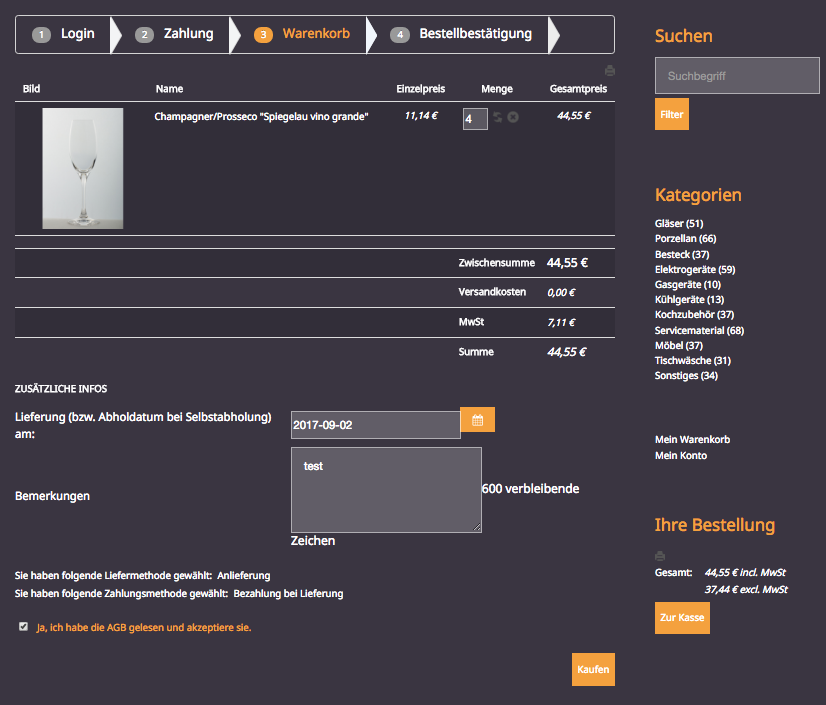This screenshot has height=705, width=826.
Task: Go to the Login checkout step
Action: (67, 34)
